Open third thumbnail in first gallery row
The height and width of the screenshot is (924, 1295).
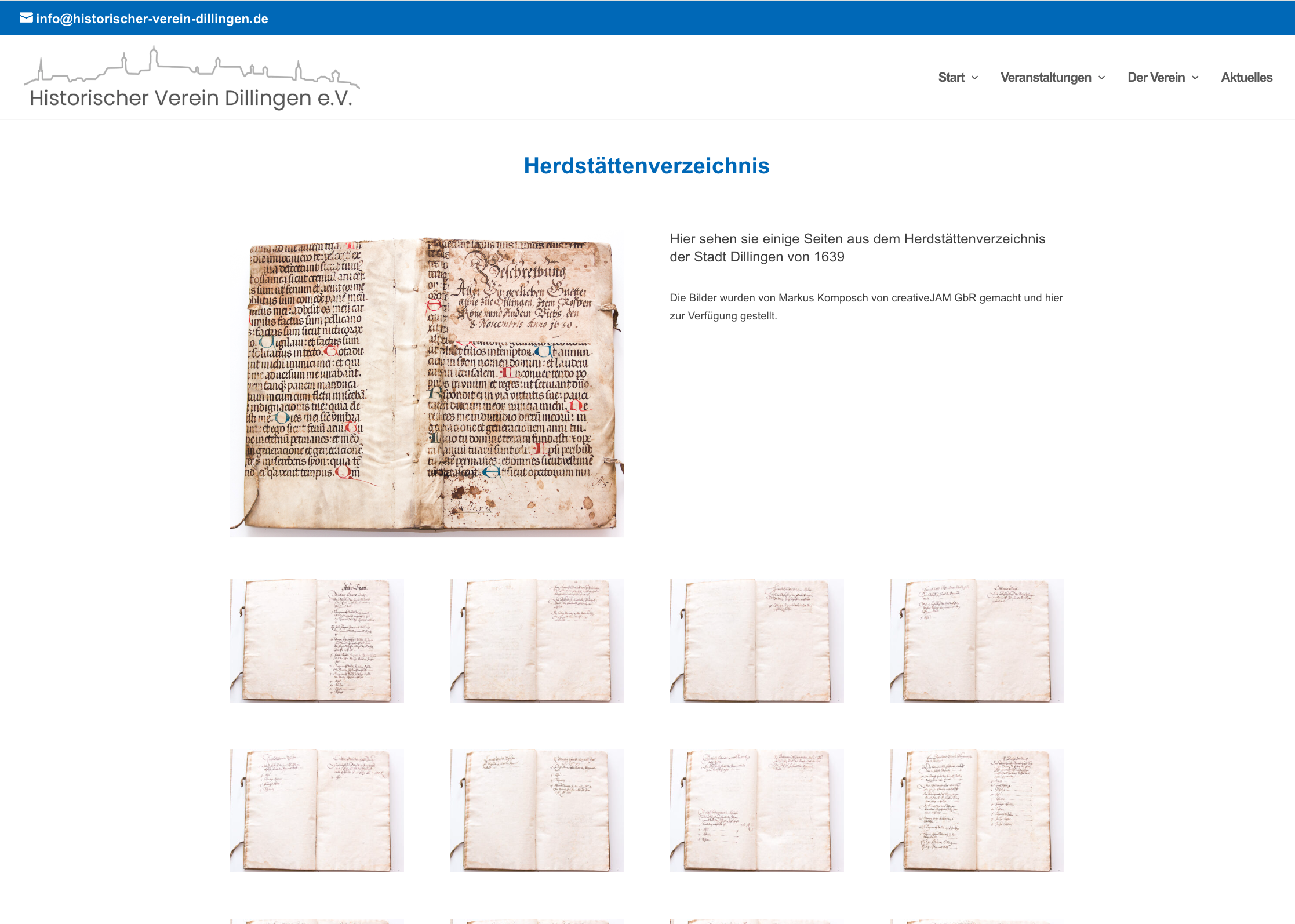click(x=756, y=641)
